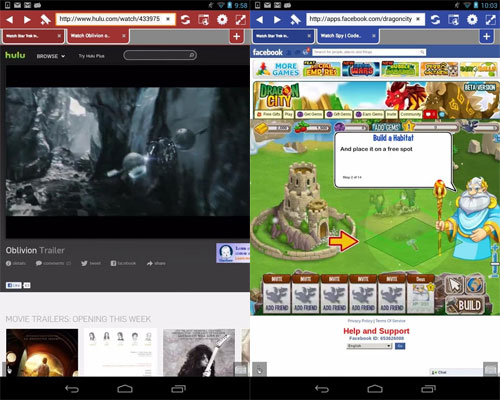Click the BUILD button
This screenshot has width=500, height=400.
coord(465,305)
